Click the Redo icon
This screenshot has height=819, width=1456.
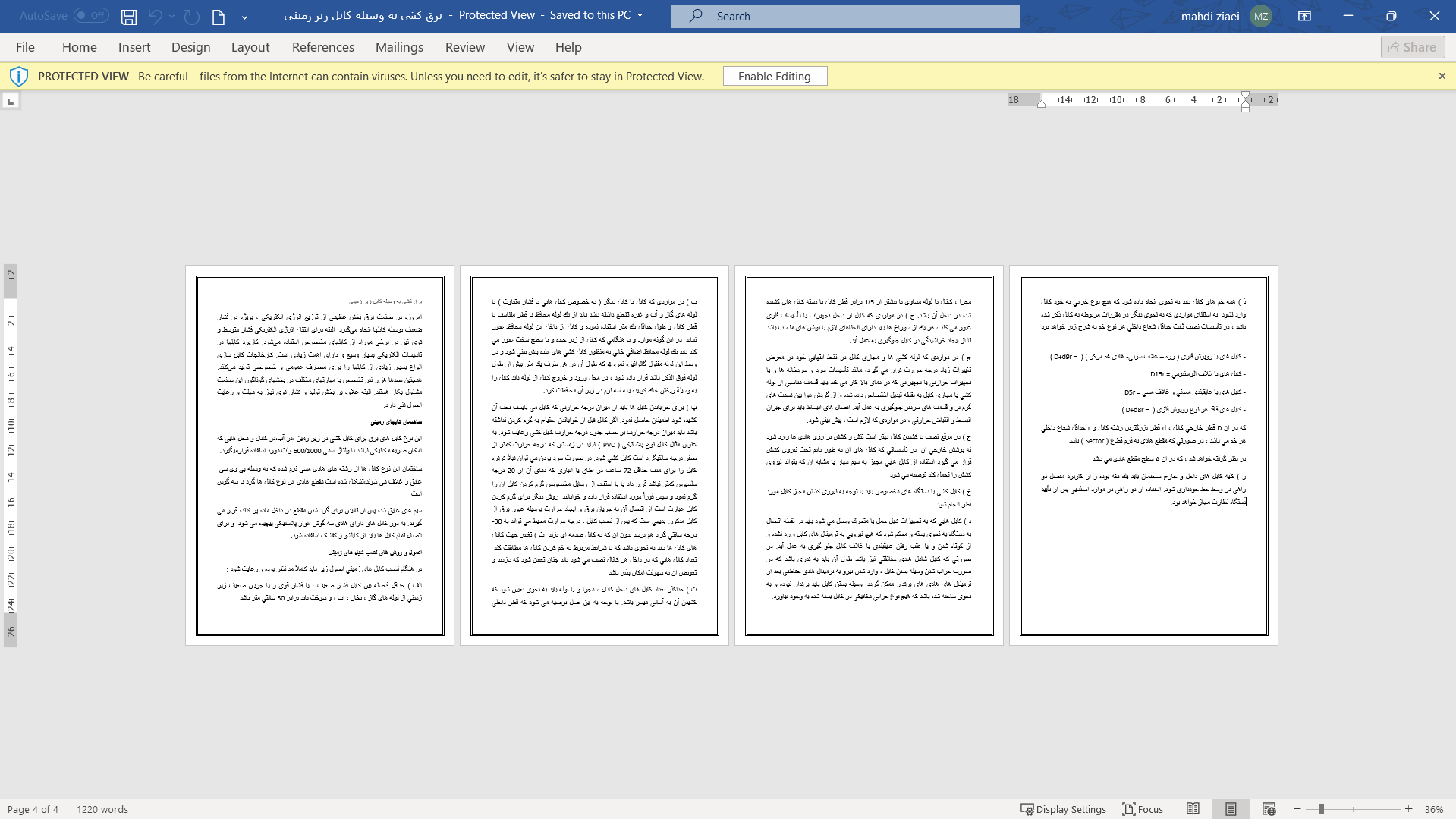[192, 16]
